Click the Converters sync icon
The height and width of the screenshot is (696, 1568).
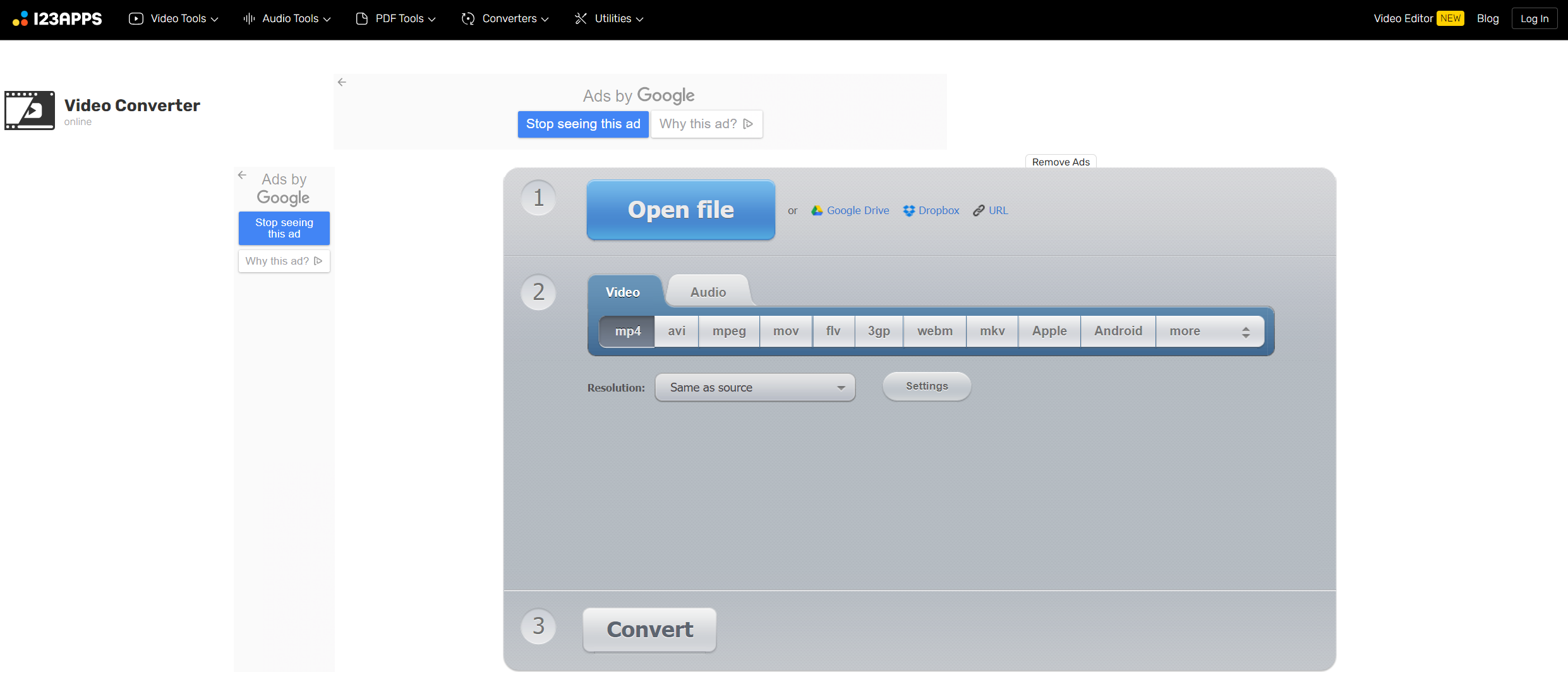(468, 18)
